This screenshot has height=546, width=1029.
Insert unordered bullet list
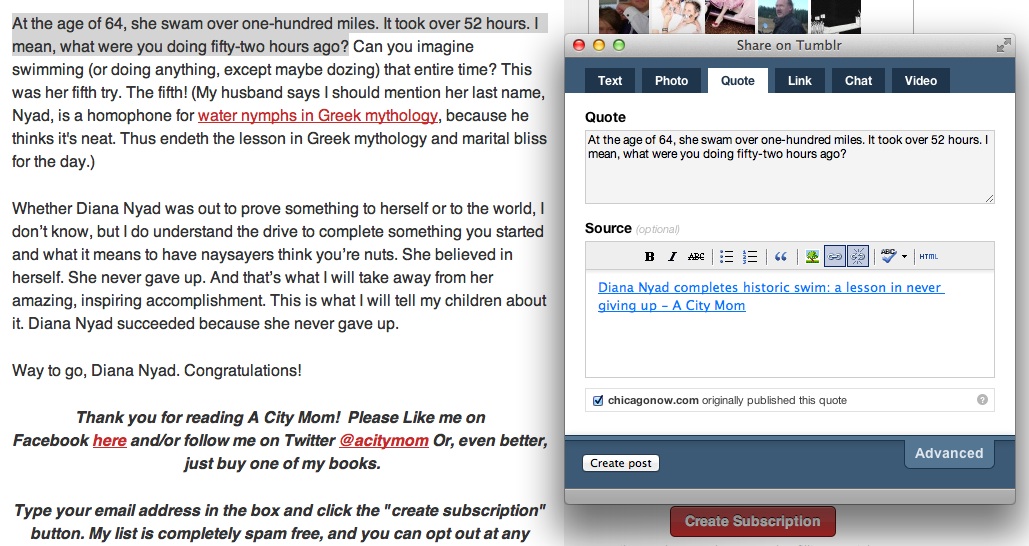tap(726, 257)
